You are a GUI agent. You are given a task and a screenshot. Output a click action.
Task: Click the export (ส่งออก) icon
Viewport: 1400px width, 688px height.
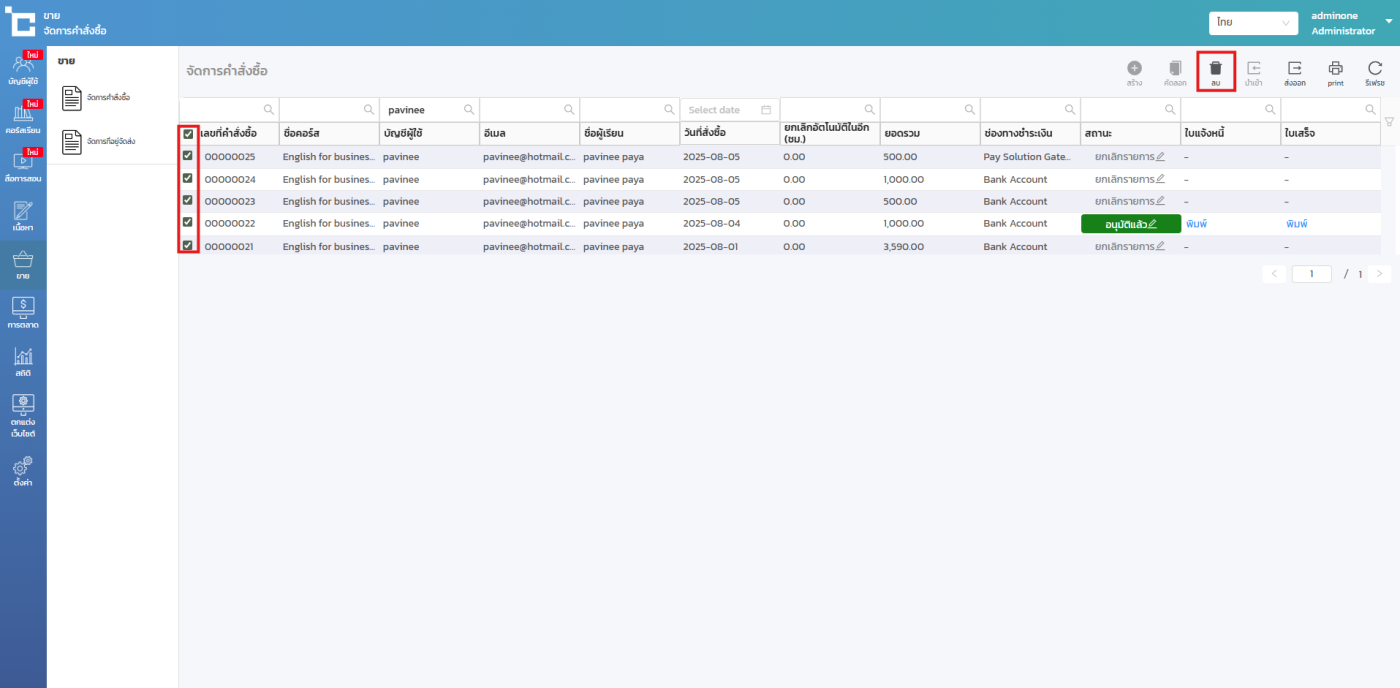click(x=1295, y=68)
